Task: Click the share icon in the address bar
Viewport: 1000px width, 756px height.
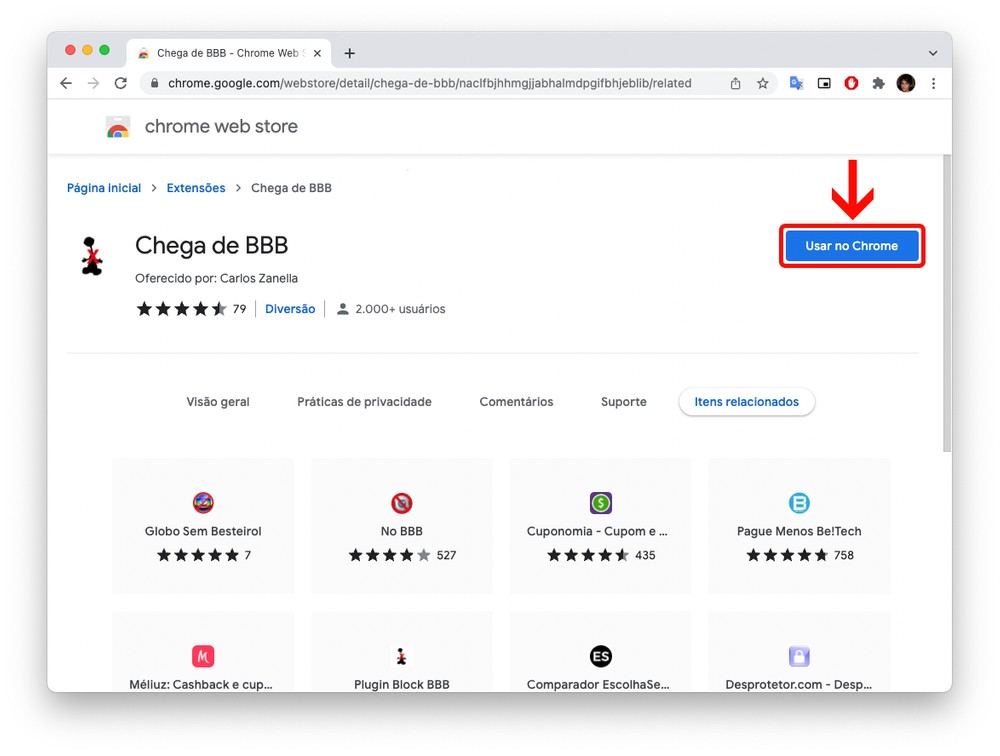Action: tap(736, 84)
